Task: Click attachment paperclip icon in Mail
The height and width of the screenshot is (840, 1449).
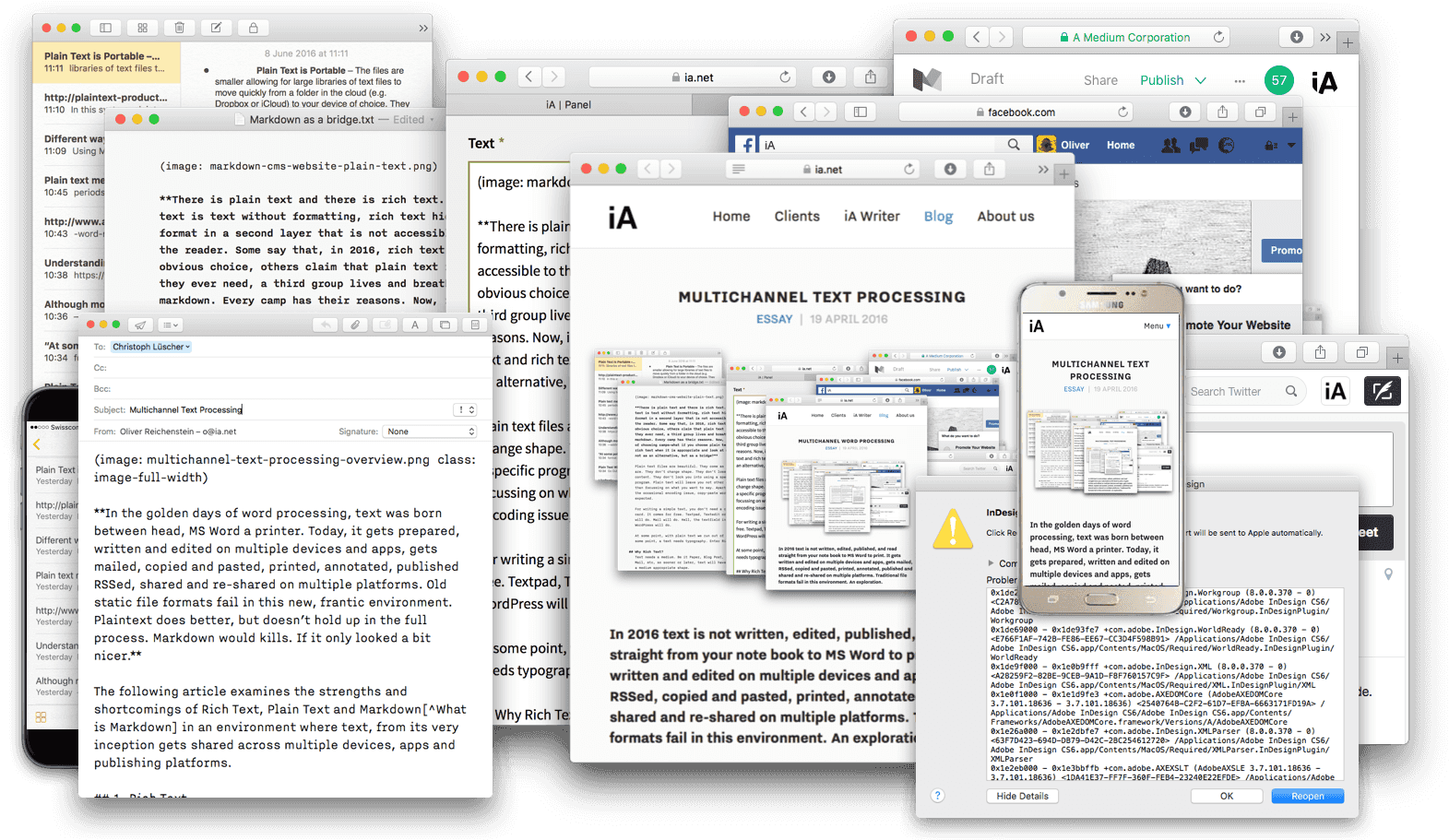Action: [x=355, y=325]
